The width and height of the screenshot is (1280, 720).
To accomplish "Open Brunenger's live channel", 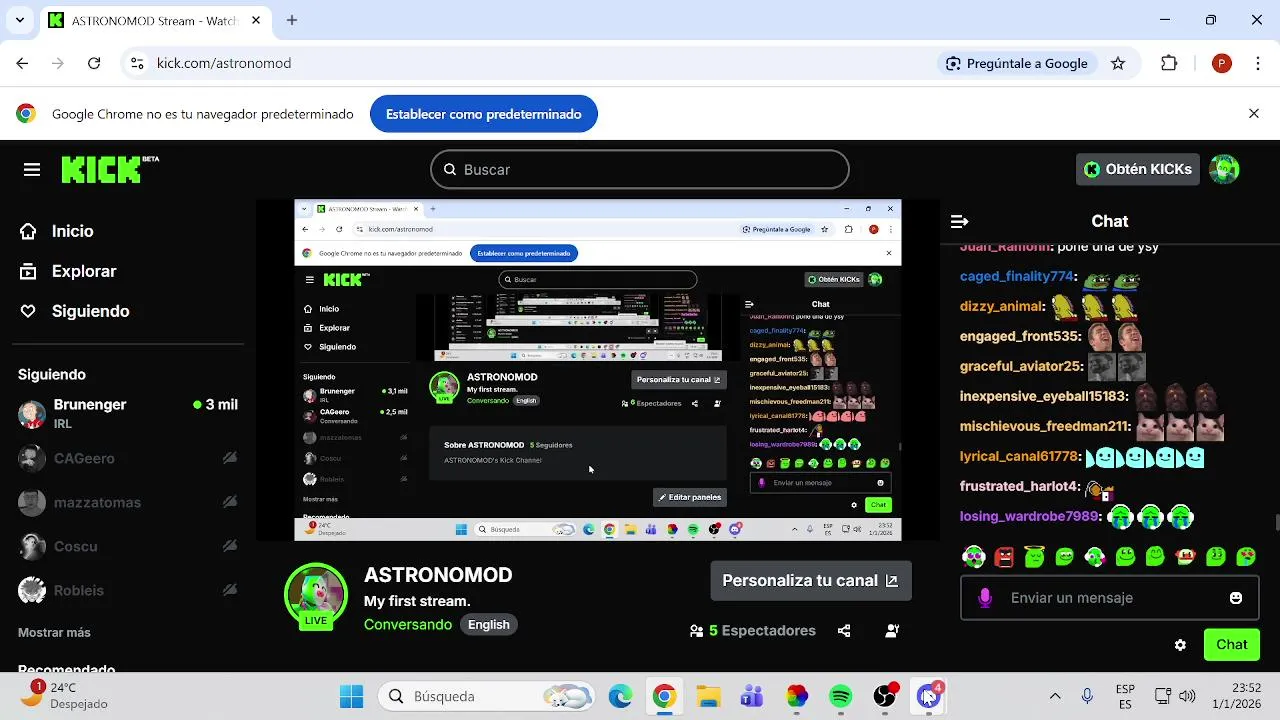I will coord(128,414).
